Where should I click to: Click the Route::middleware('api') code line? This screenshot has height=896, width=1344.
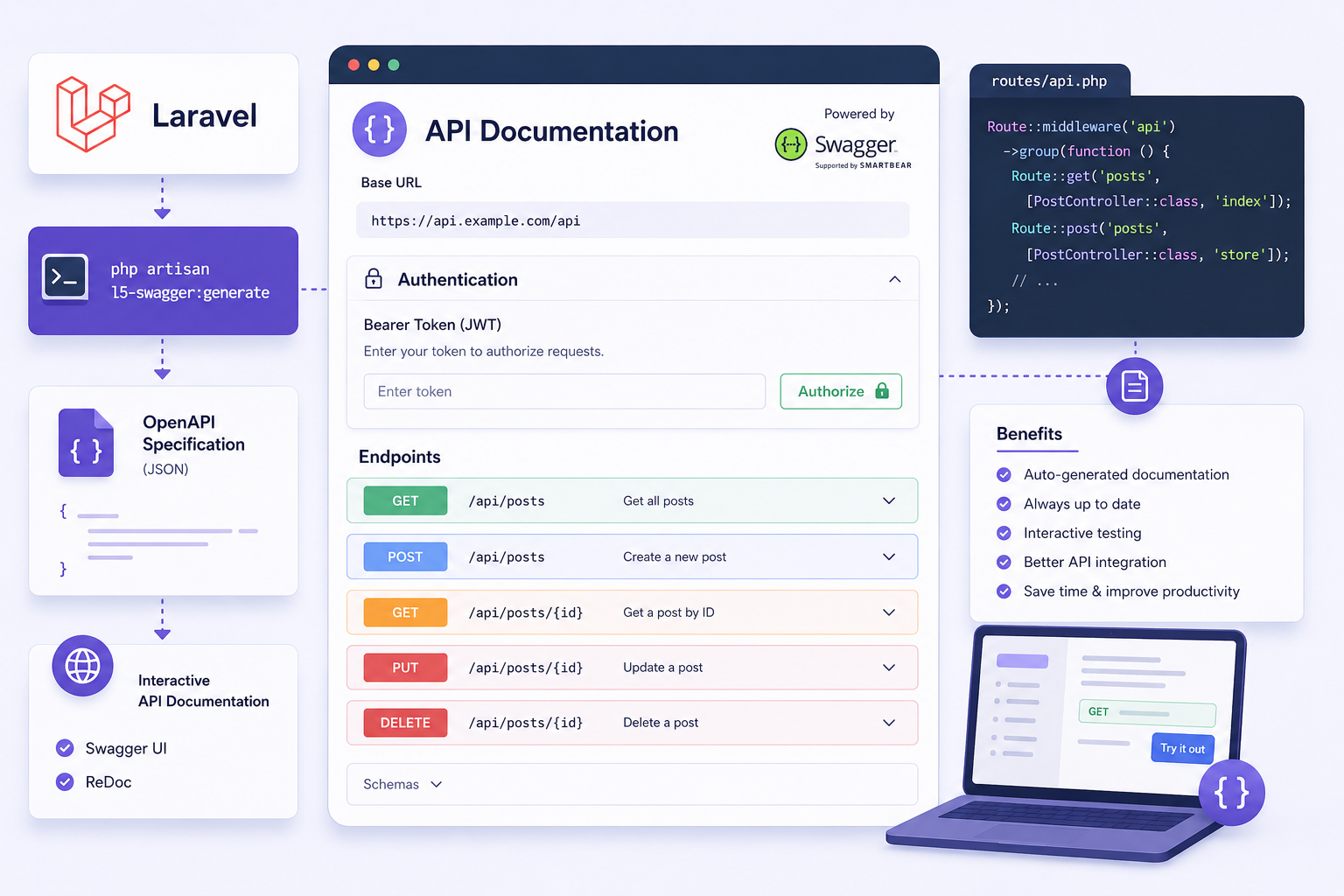tap(1081, 127)
